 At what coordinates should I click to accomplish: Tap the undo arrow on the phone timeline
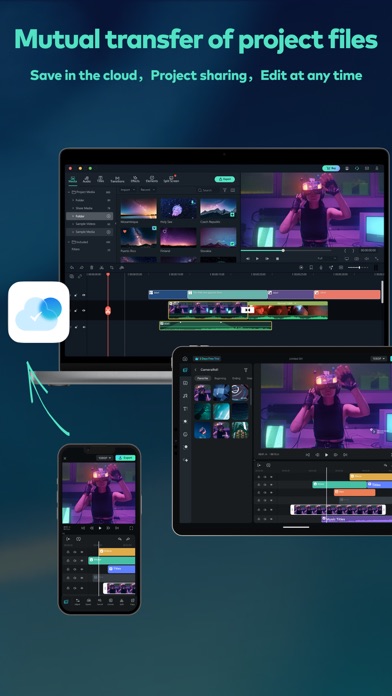(119, 539)
